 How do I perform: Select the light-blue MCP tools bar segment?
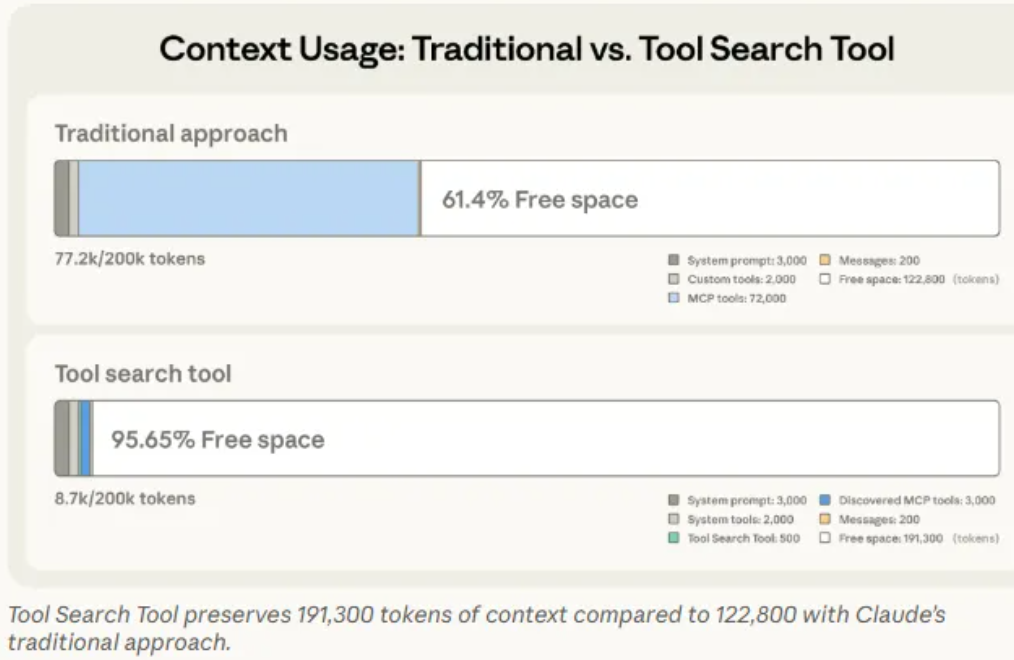pyautogui.click(x=248, y=198)
